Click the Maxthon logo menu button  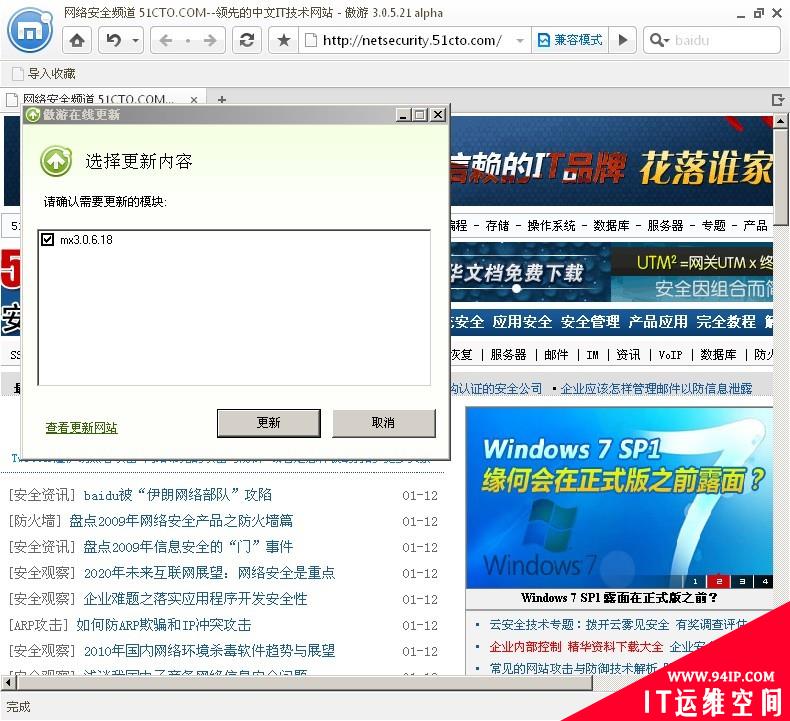click(30, 30)
